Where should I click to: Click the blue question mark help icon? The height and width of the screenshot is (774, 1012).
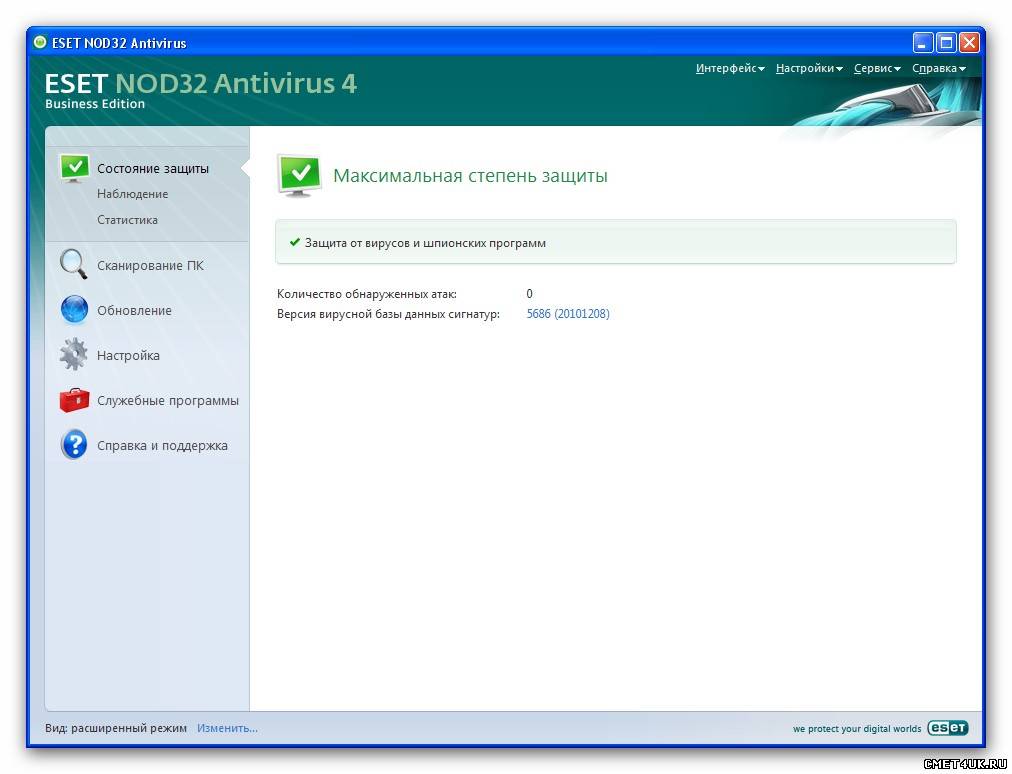74,445
